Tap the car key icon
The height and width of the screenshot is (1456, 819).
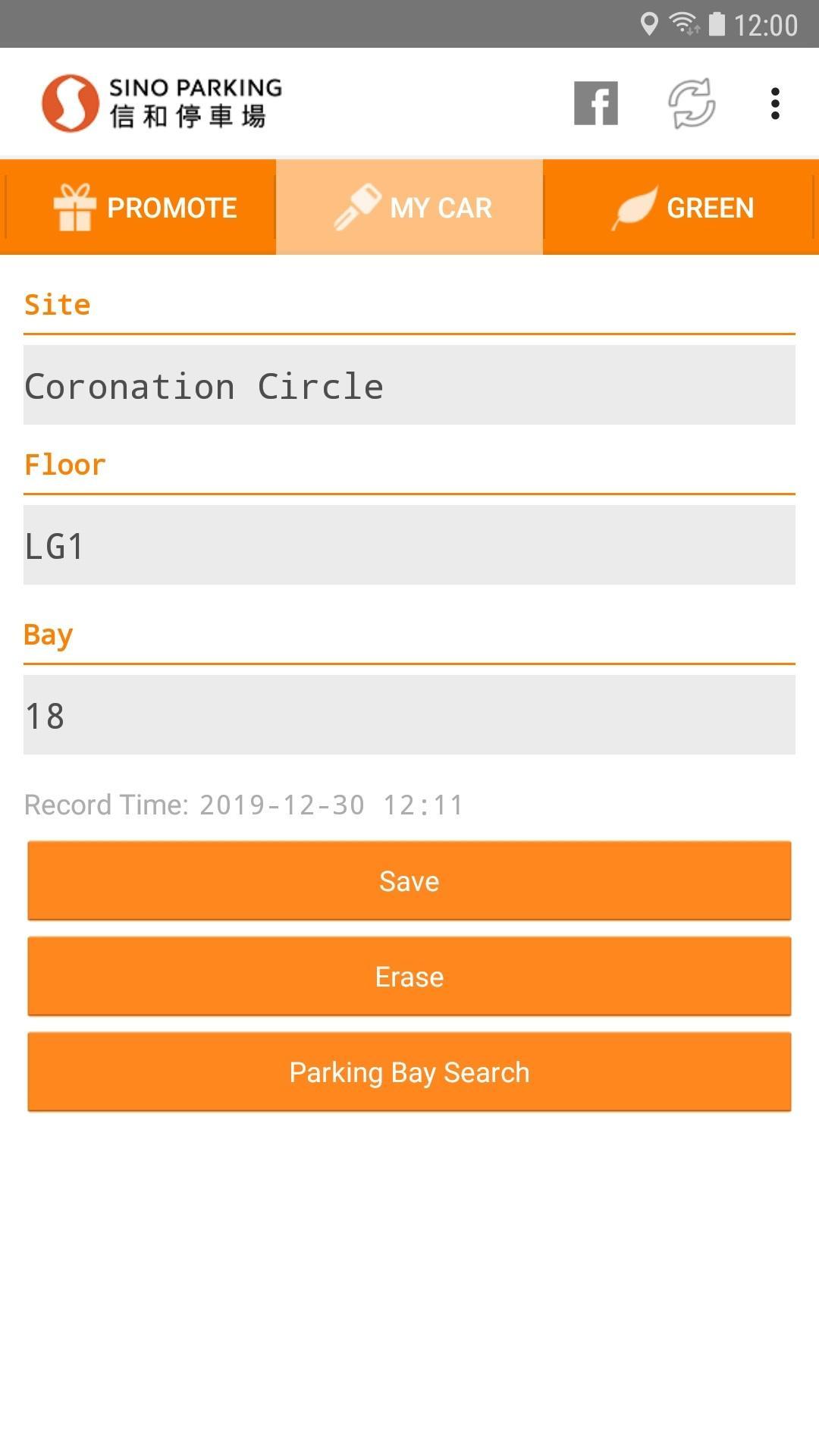click(x=357, y=206)
